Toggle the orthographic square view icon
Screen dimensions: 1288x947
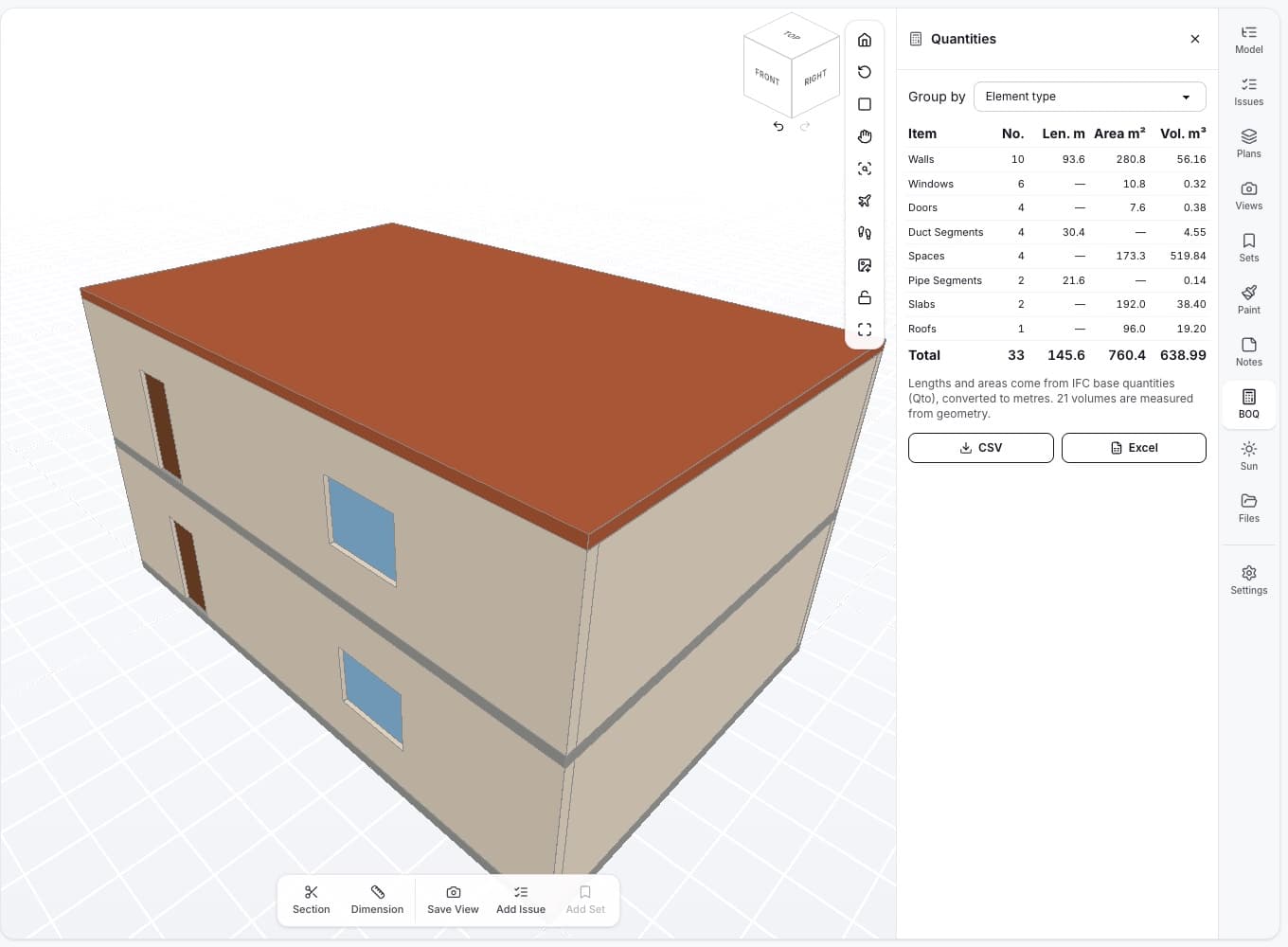865,104
